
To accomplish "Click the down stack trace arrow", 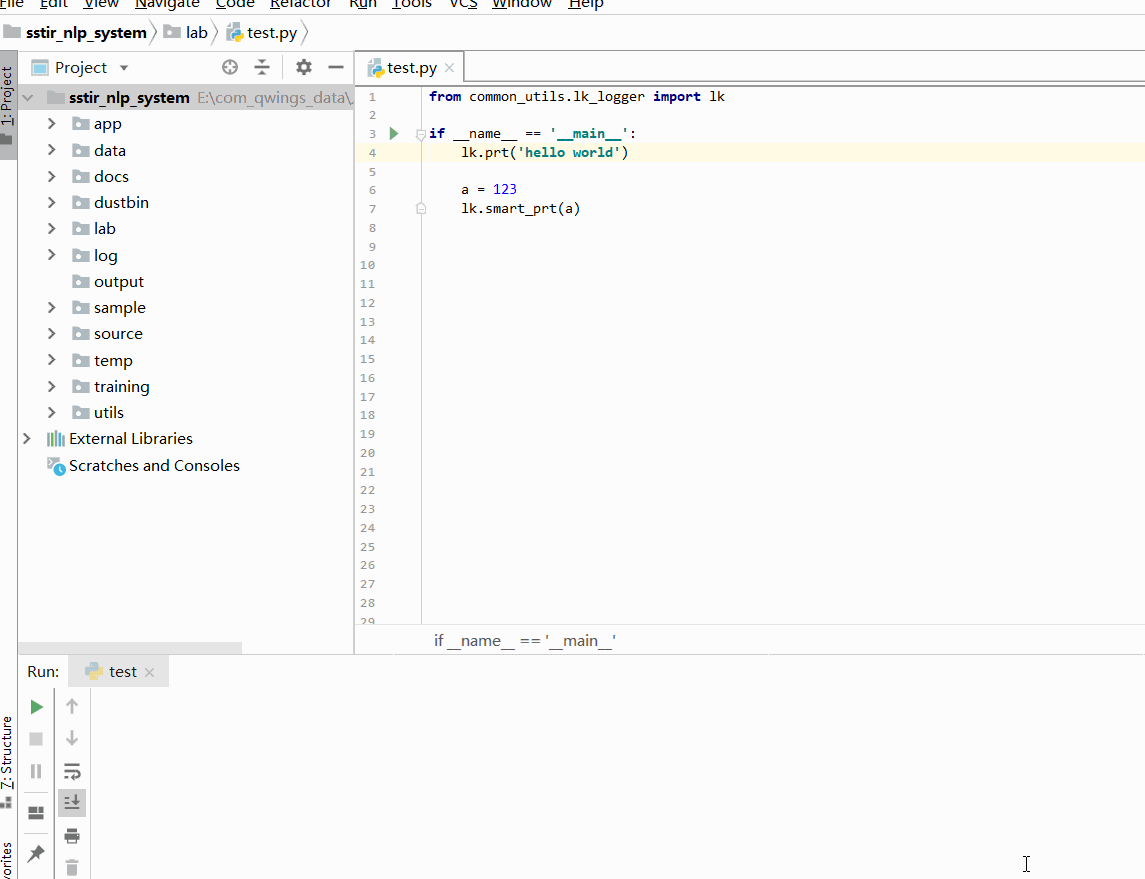I will [72, 738].
